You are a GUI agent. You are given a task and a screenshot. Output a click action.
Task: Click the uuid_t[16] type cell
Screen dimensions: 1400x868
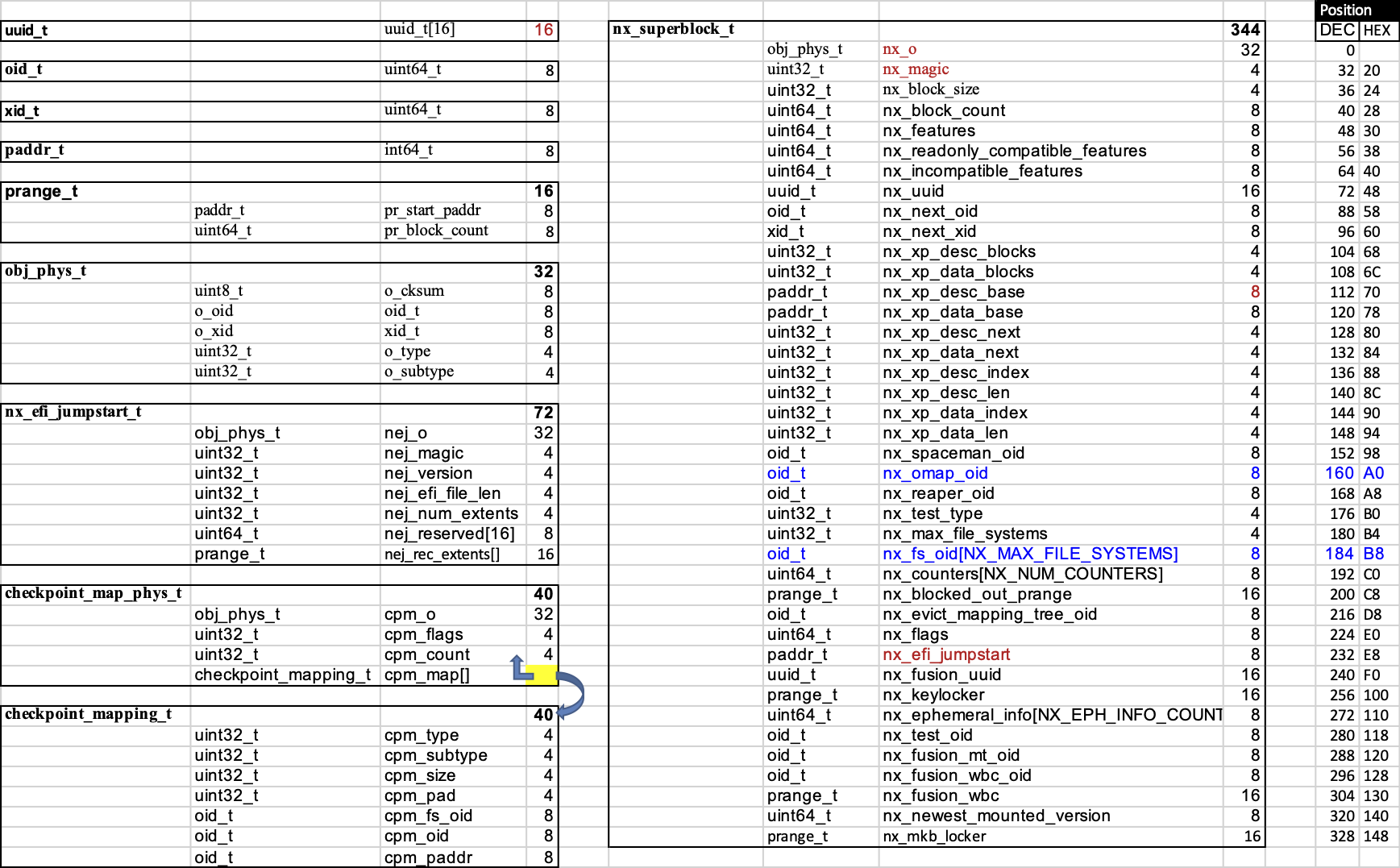point(453,31)
